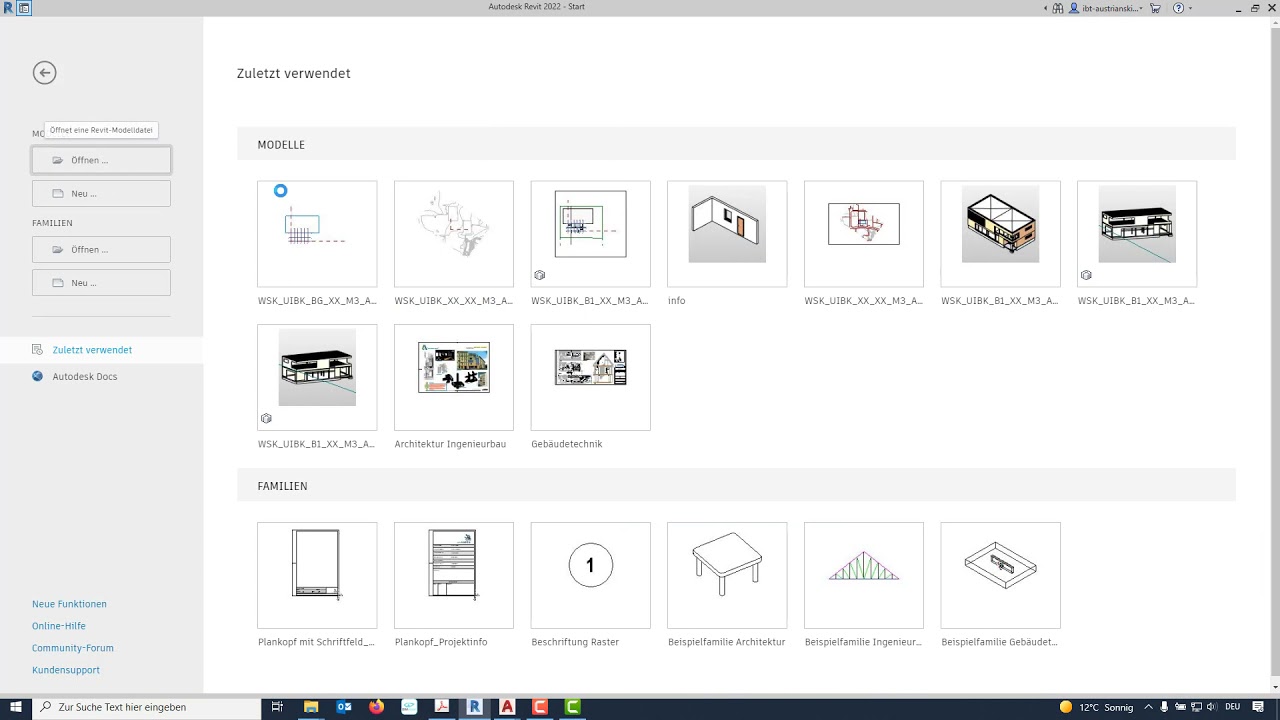Click the green C app taskbar icon

pyautogui.click(x=573, y=707)
